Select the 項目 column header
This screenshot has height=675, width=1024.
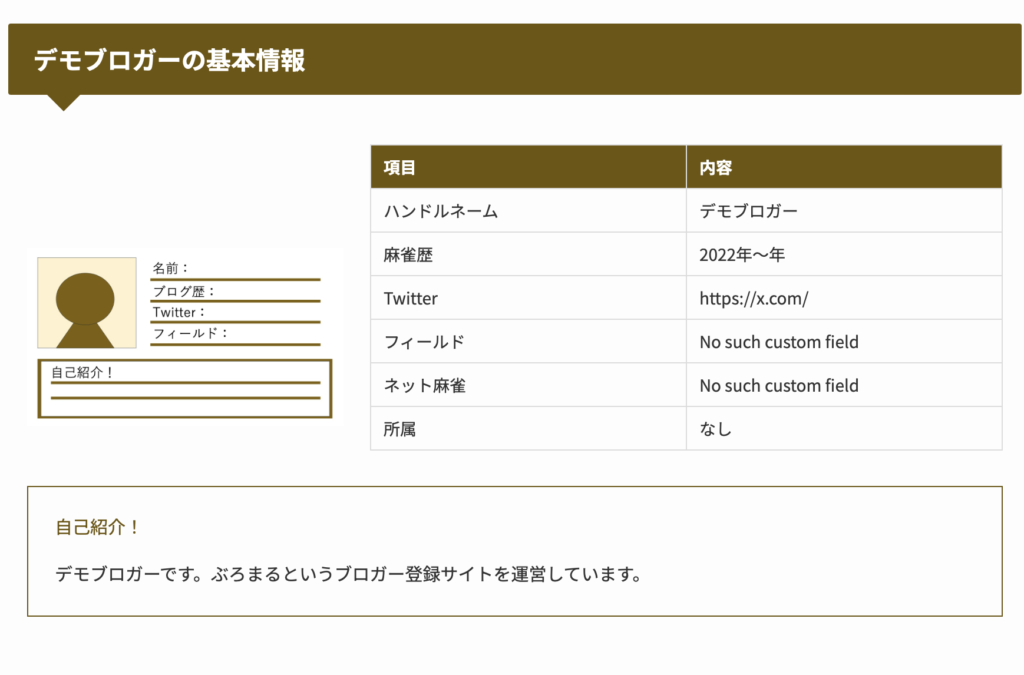click(x=399, y=168)
